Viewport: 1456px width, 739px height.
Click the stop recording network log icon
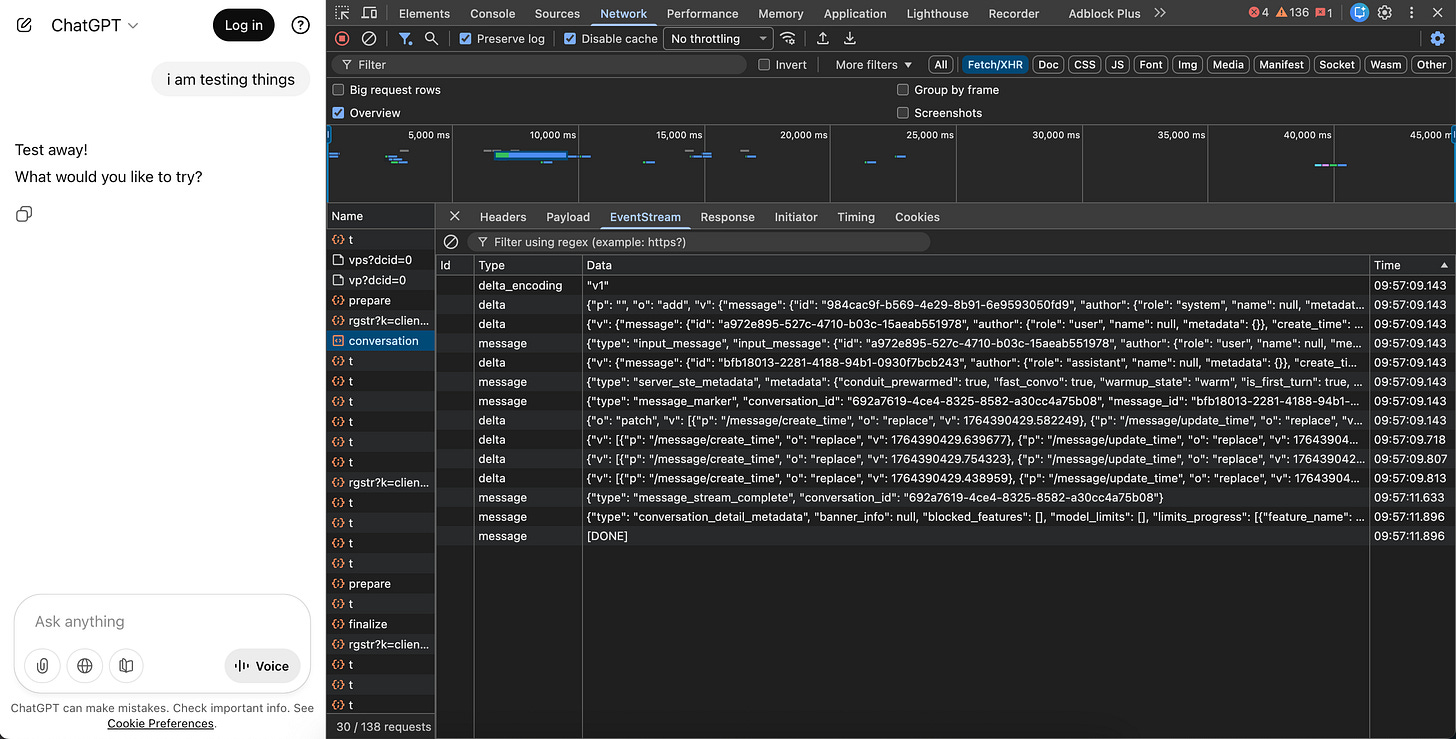coord(342,39)
